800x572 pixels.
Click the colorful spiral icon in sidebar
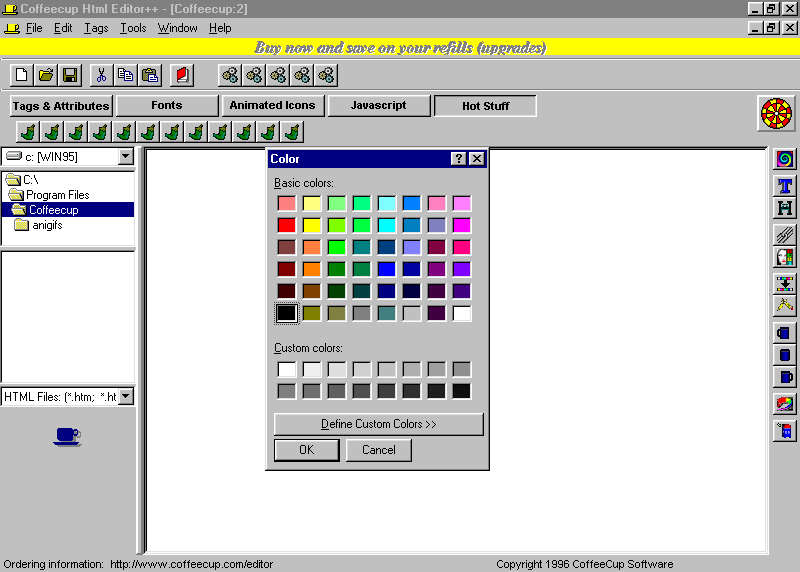pos(785,159)
